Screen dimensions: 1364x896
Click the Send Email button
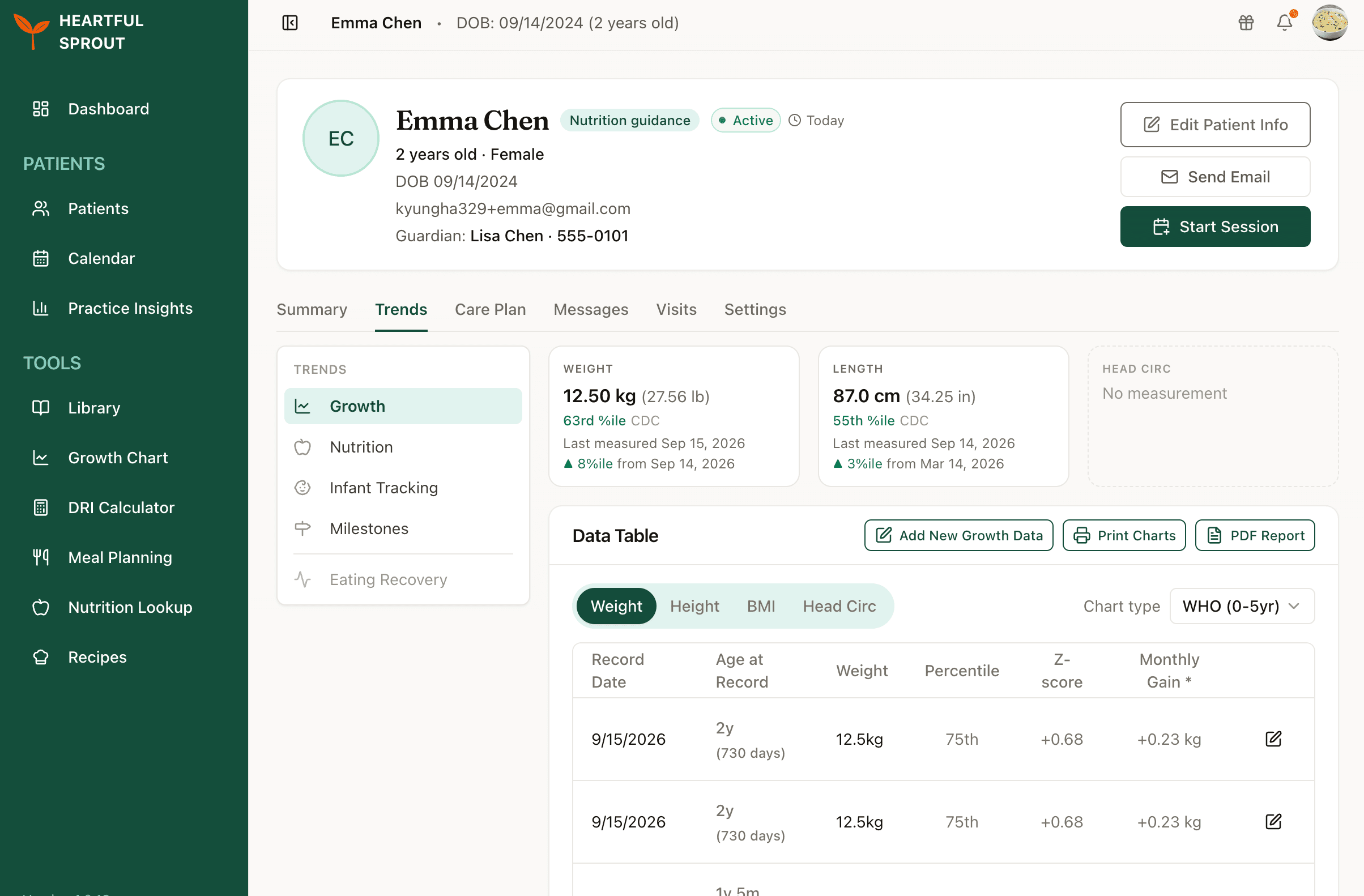(1215, 177)
